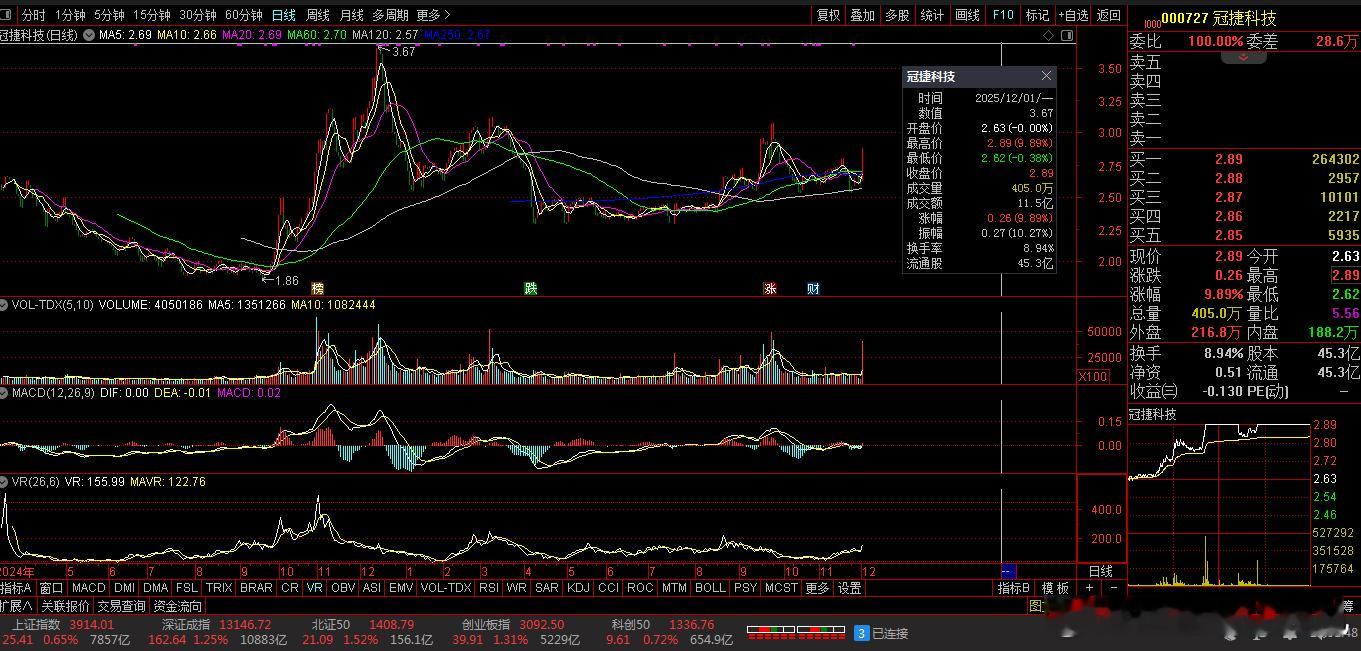Select the BRAR indicator tab
1361x651 pixels.
(256, 588)
